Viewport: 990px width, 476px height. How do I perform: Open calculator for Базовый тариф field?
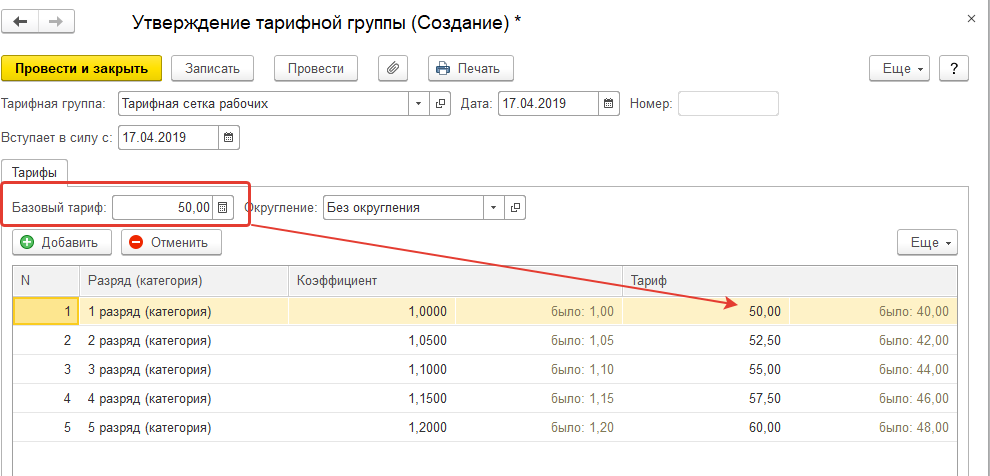point(223,208)
